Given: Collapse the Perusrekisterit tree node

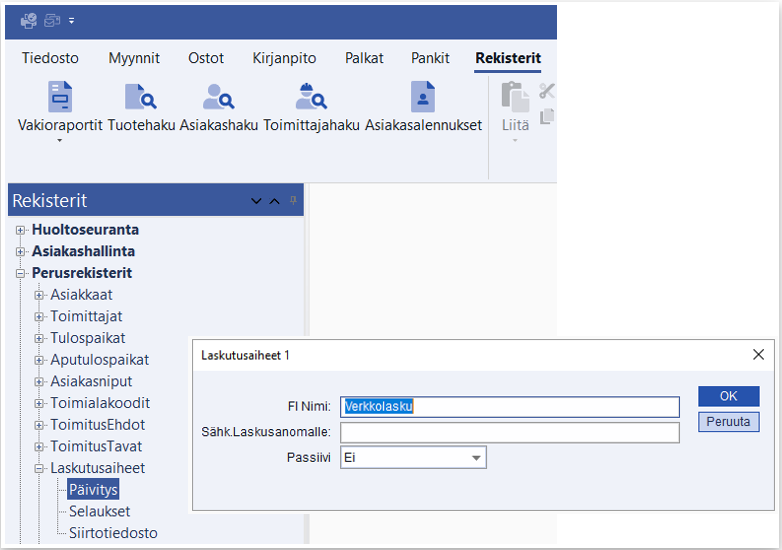Looking at the screenshot, I should 20,273.
